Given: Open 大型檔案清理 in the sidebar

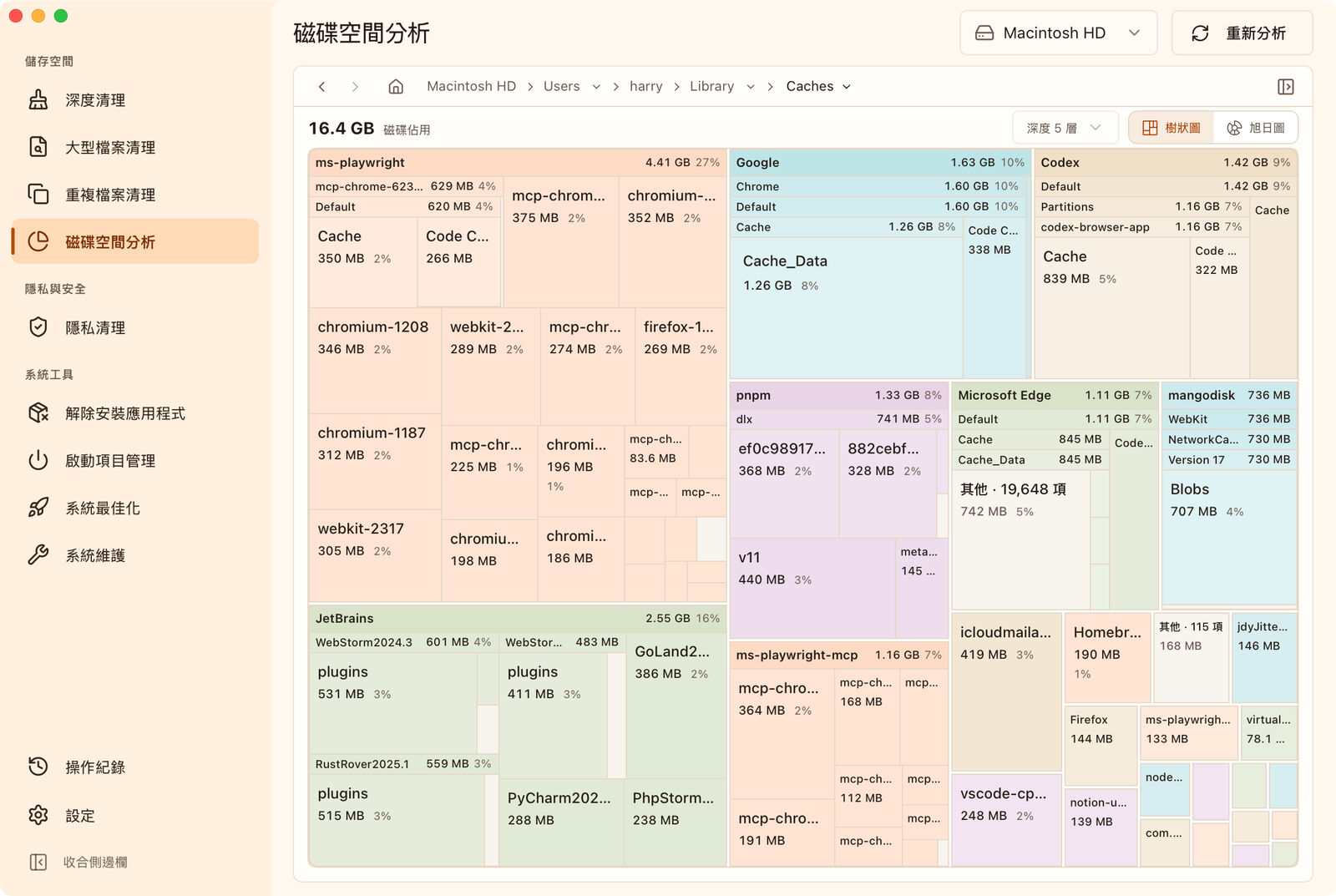Looking at the screenshot, I should [x=135, y=148].
